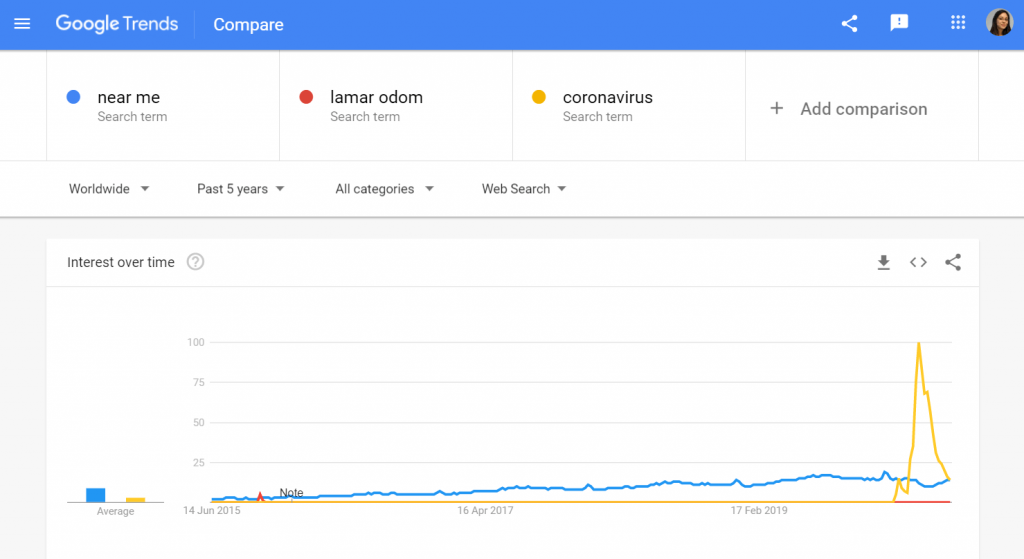Open help for Interest over time

pos(195,262)
